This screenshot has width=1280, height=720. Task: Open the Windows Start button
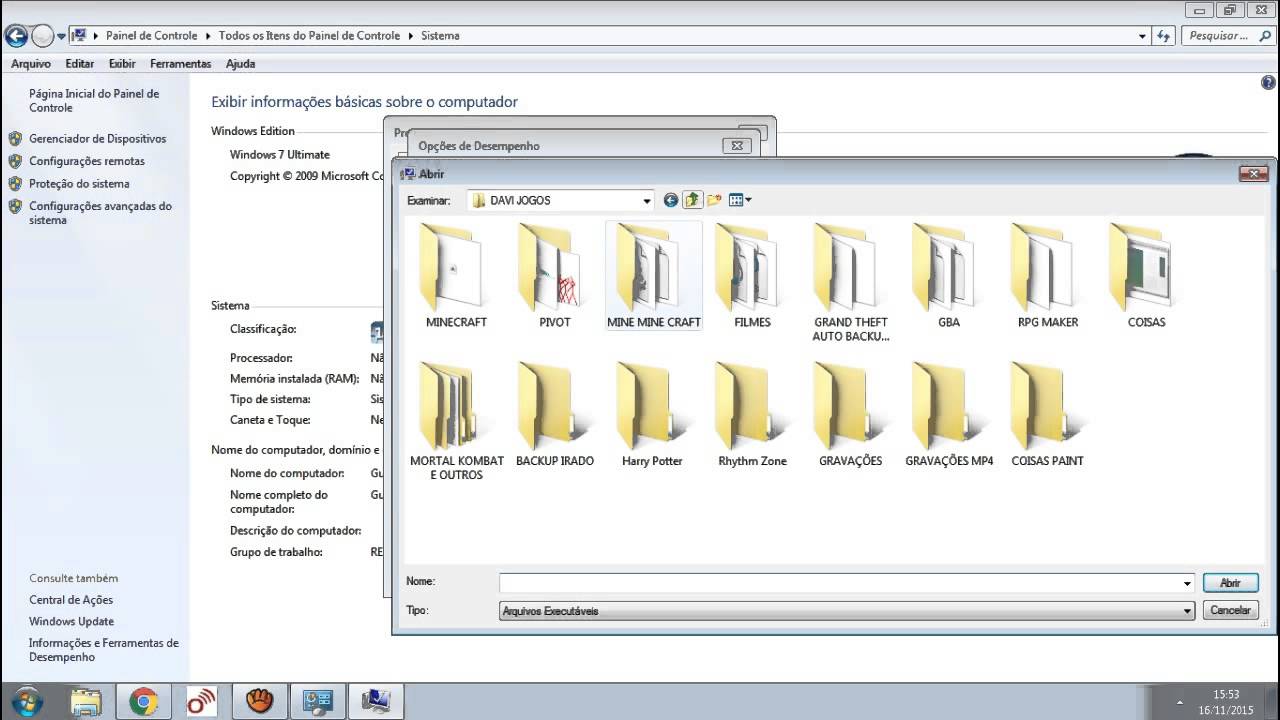click(25, 702)
